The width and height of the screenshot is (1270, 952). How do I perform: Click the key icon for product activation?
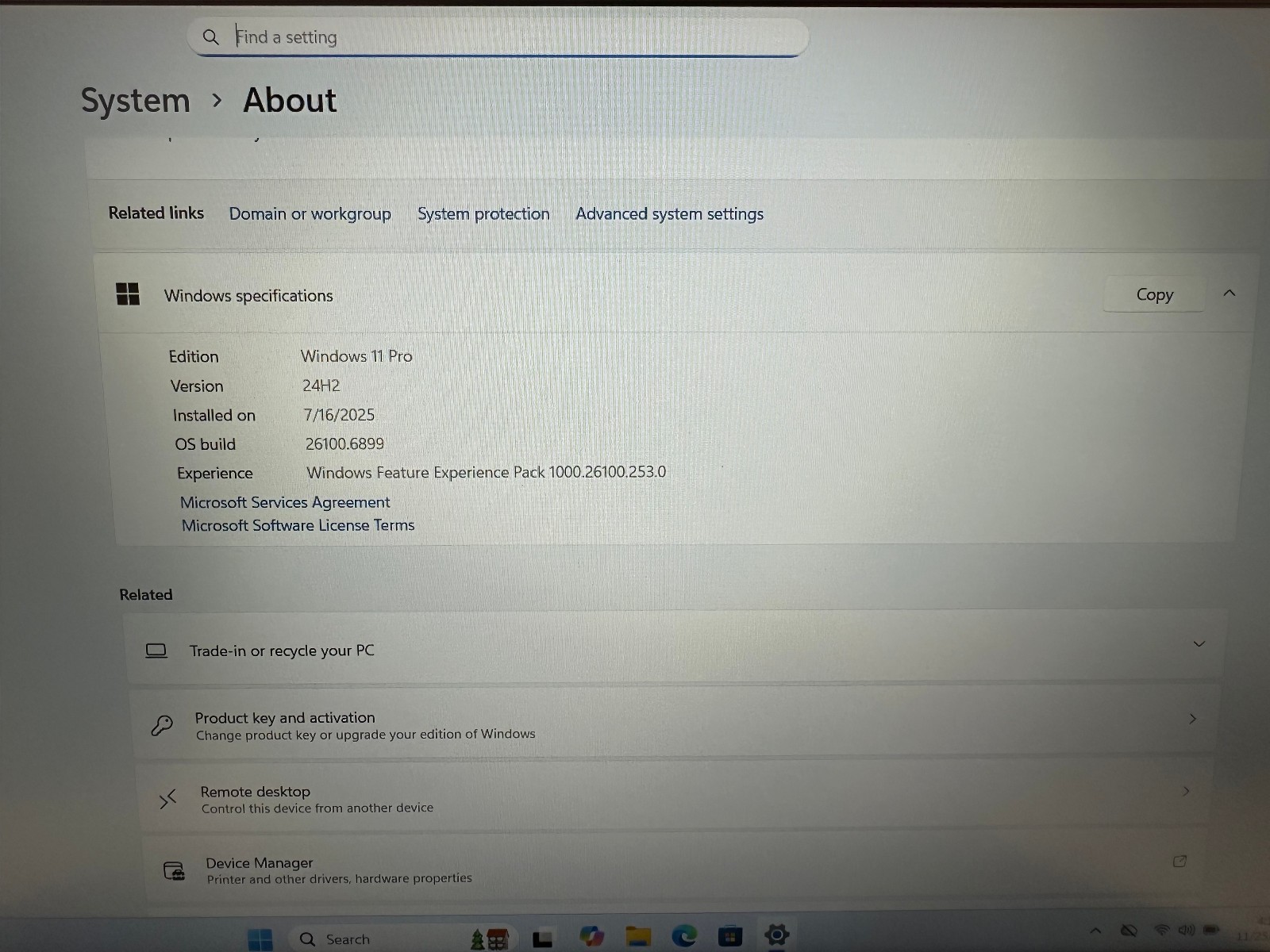[x=162, y=725]
